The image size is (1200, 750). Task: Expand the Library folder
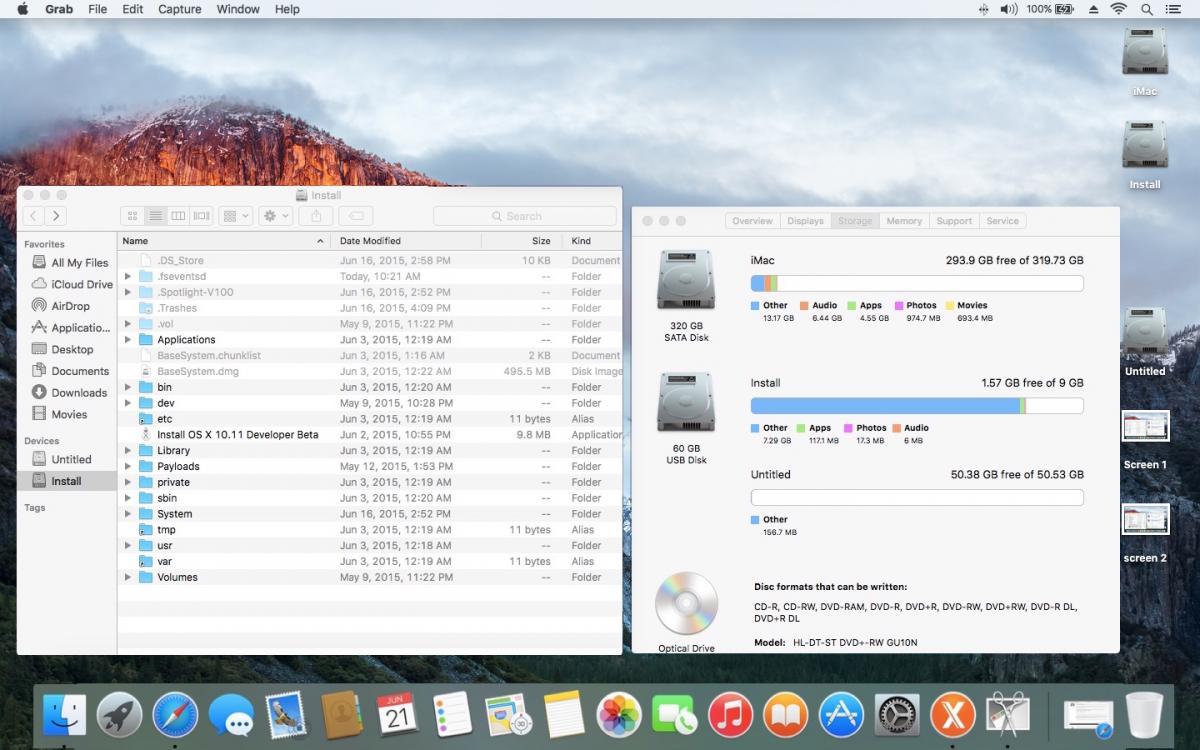point(128,451)
